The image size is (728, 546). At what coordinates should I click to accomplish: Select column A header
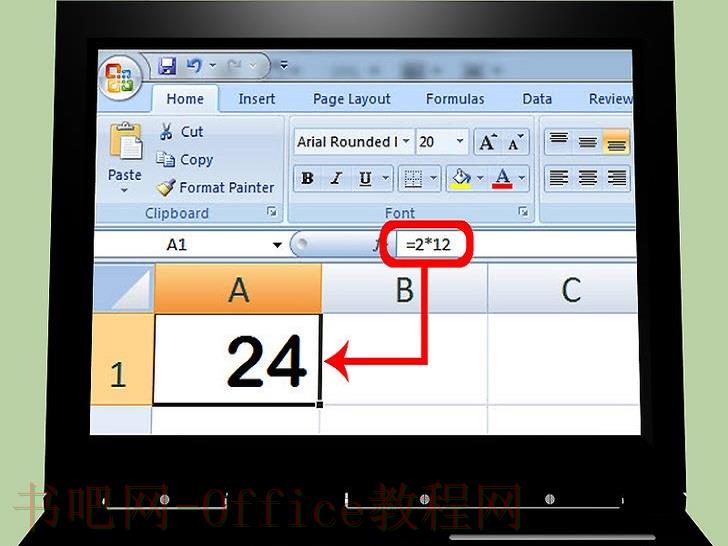[x=238, y=288]
